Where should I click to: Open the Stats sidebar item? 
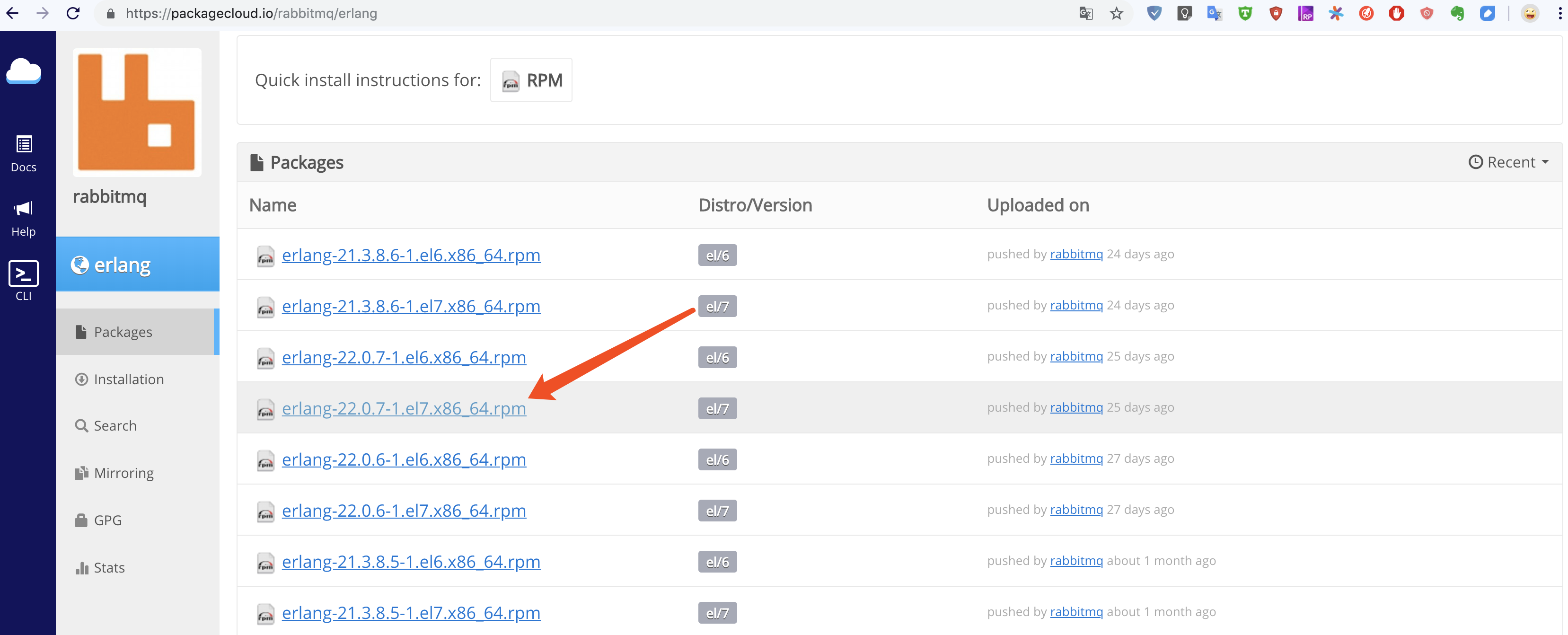coord(109,567)
